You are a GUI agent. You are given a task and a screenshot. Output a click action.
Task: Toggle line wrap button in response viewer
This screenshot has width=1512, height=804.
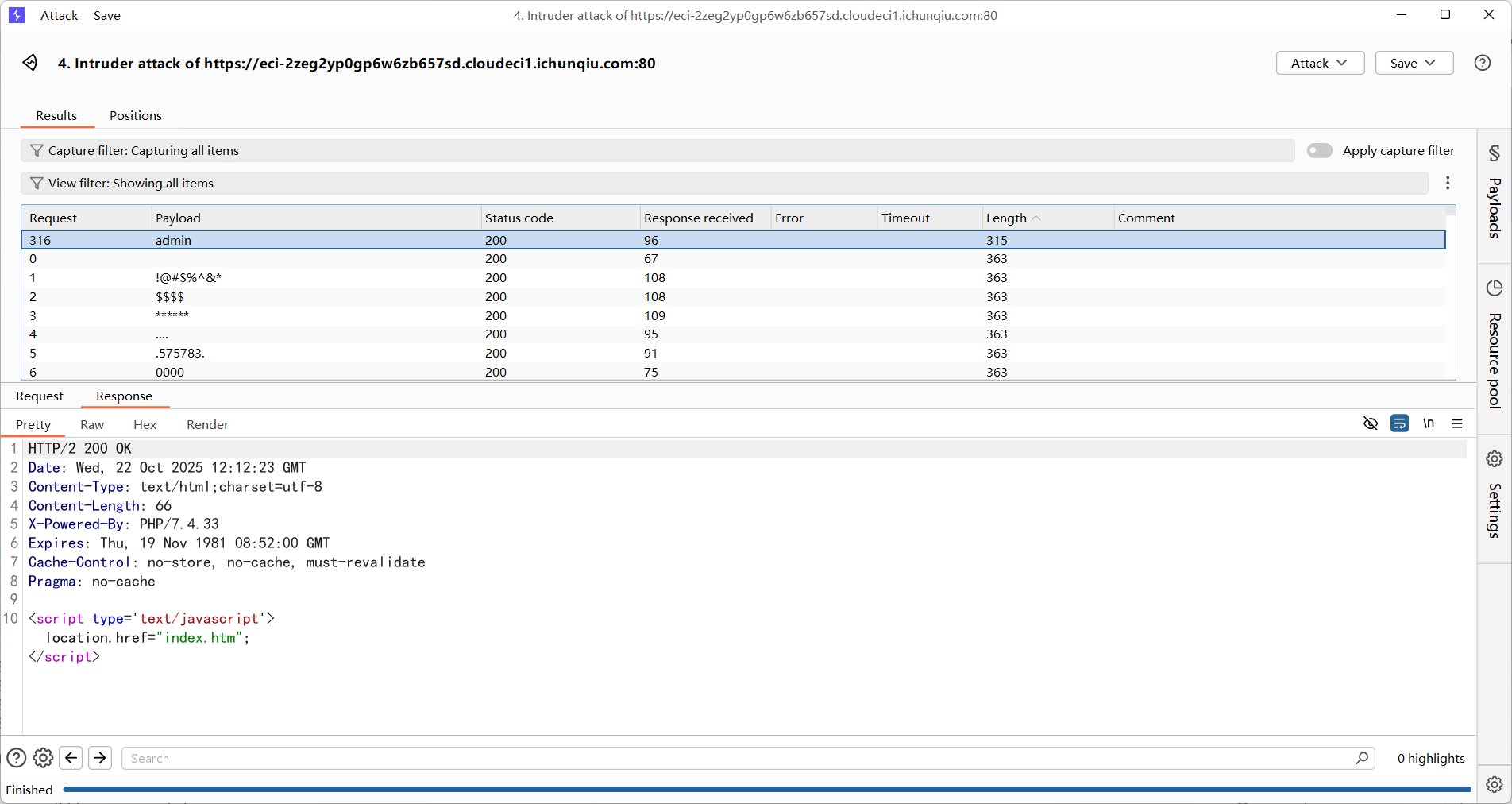(1399, 423)
